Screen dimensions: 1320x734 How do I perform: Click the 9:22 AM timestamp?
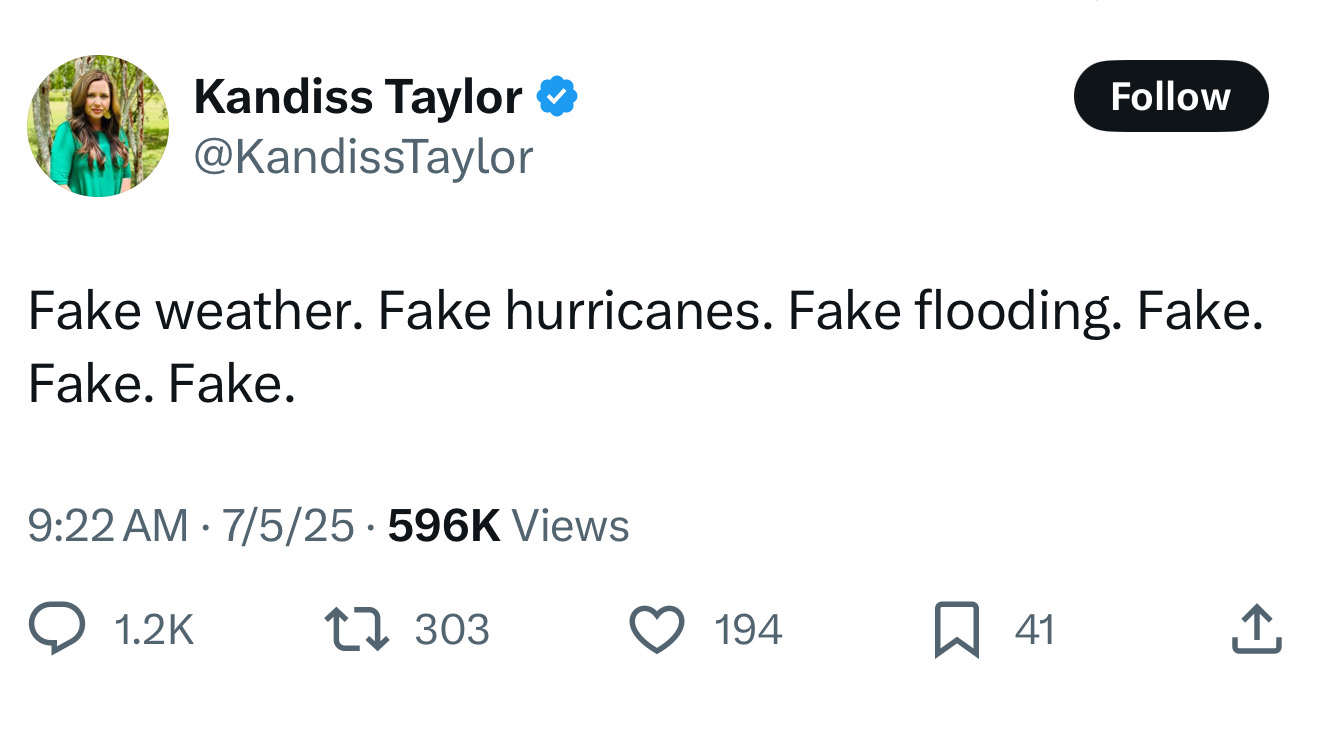(x=108, y=526)
